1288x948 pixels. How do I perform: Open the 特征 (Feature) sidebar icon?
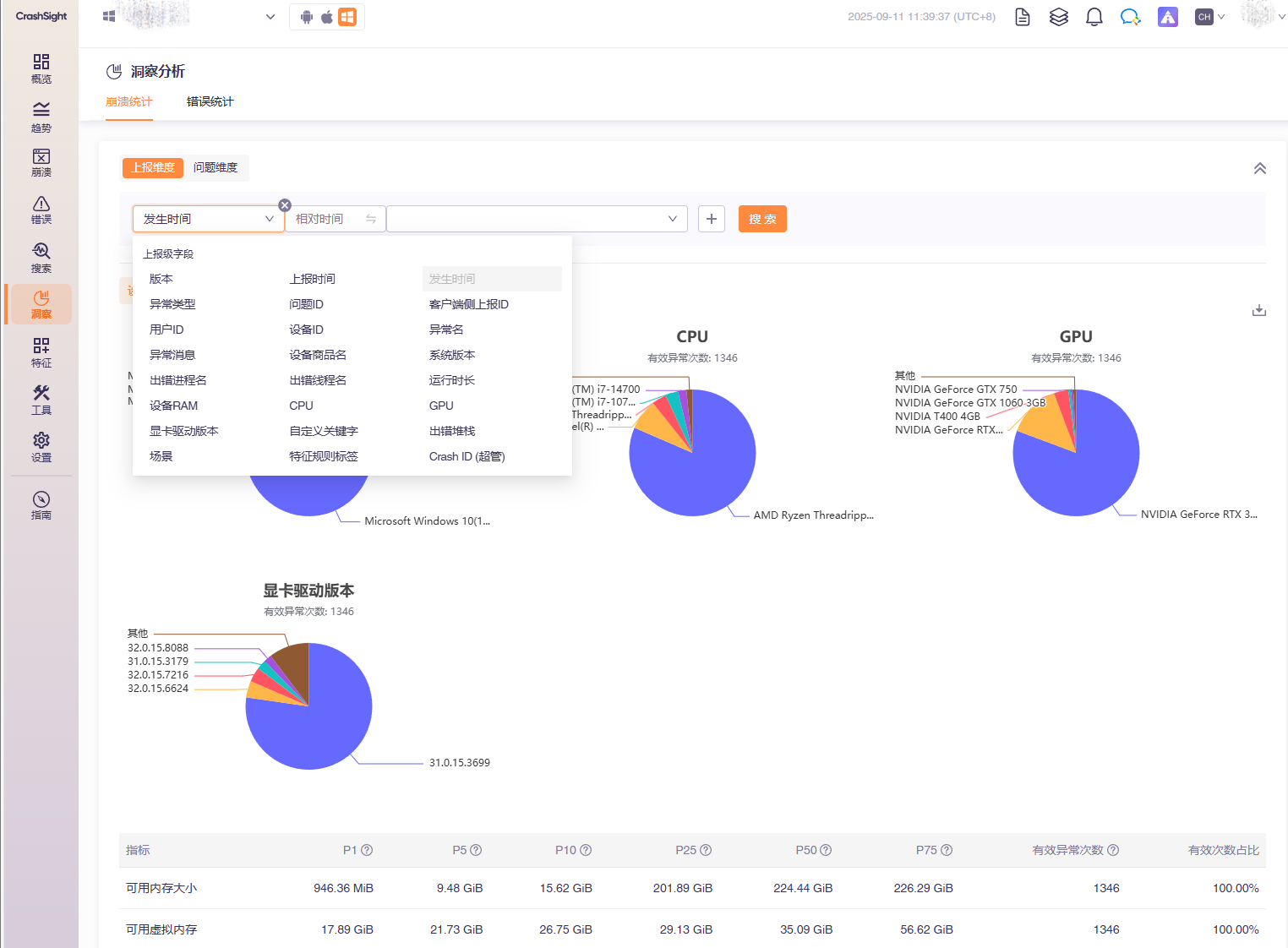41,351
